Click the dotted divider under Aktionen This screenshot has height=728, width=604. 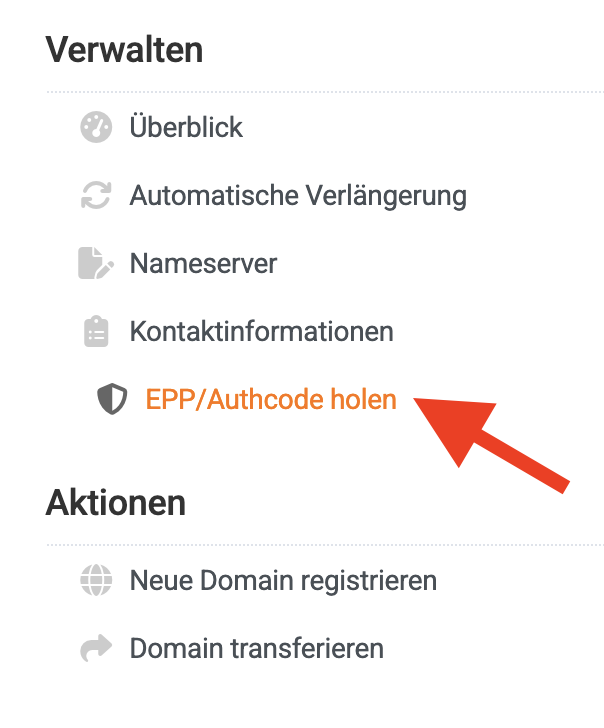tap(325, 545)
